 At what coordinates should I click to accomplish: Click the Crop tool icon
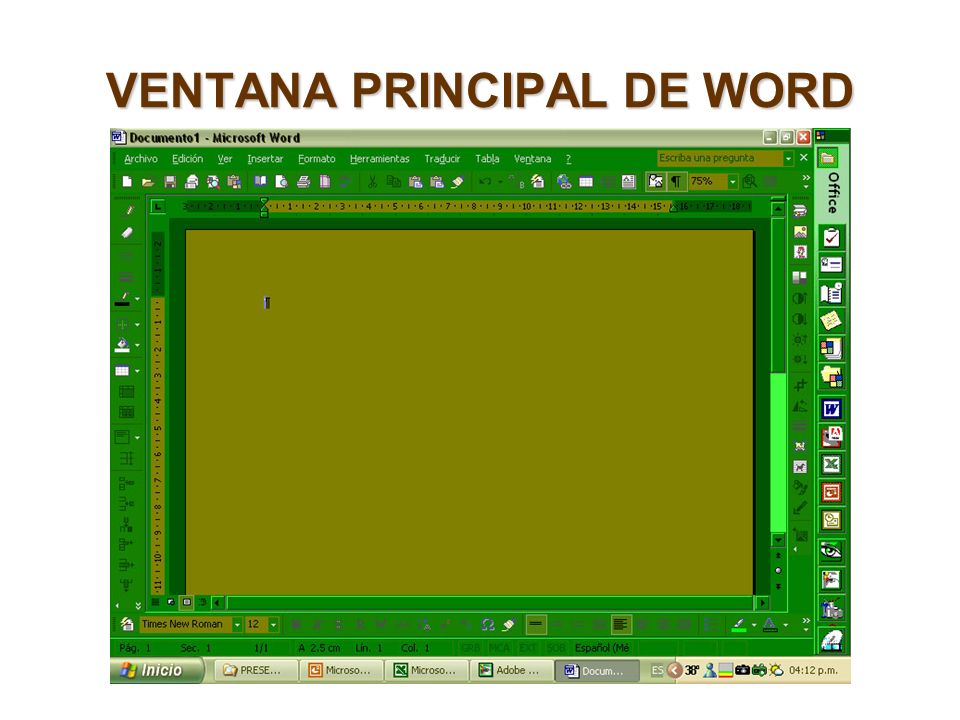tap(800, 385)
